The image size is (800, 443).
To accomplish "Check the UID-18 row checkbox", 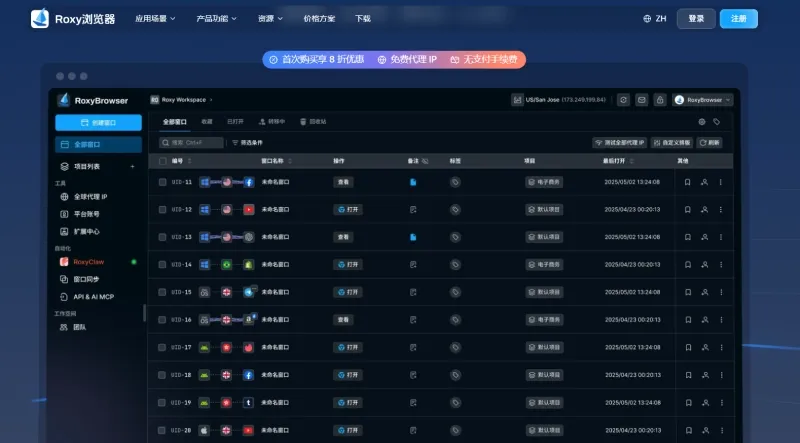I will tap(162, 375).
